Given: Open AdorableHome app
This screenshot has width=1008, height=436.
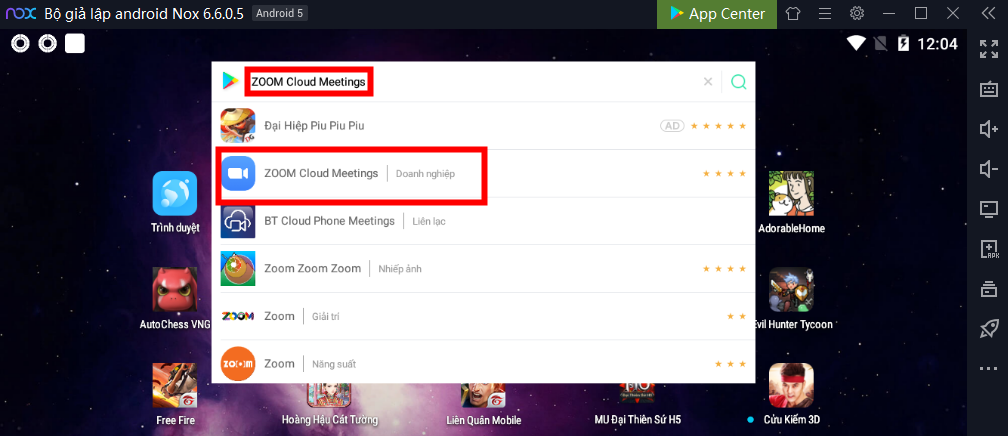Looking at the screenshot, I should [x=791, y=201].
